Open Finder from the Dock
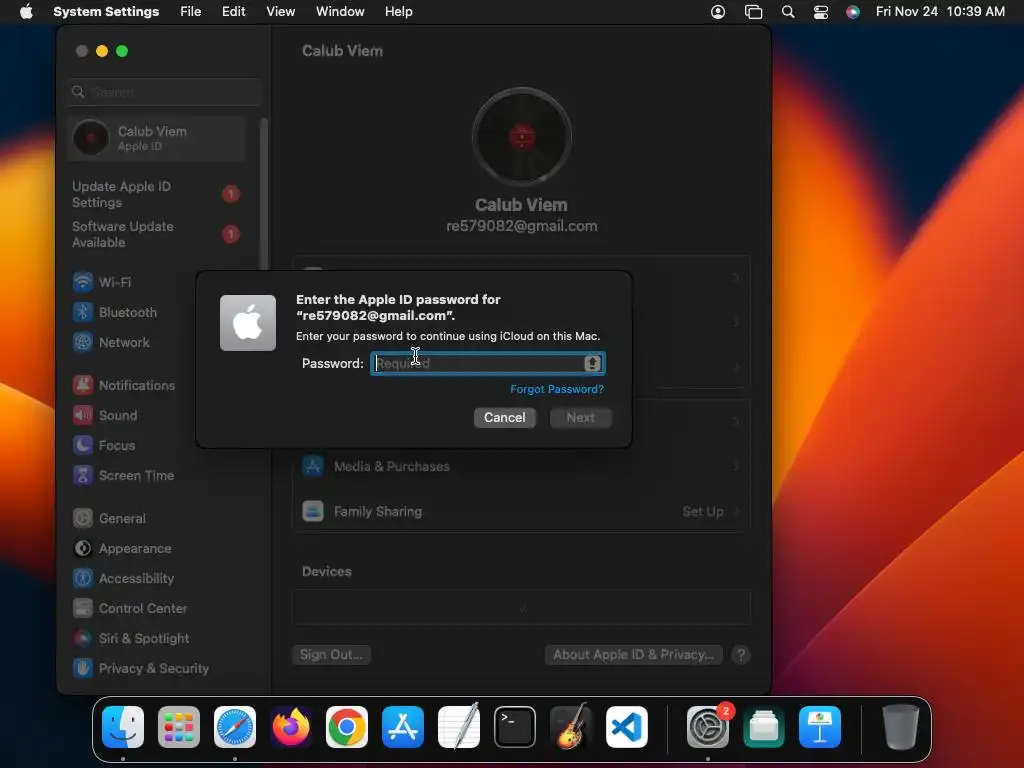 click(123, 727)
